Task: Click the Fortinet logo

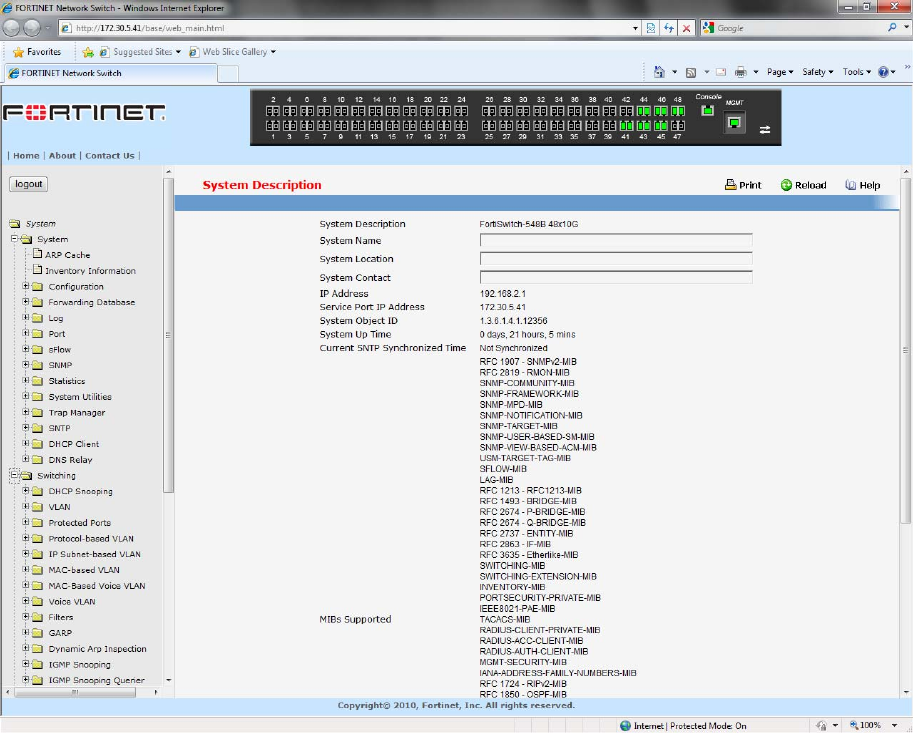Action: pos(84,112)
